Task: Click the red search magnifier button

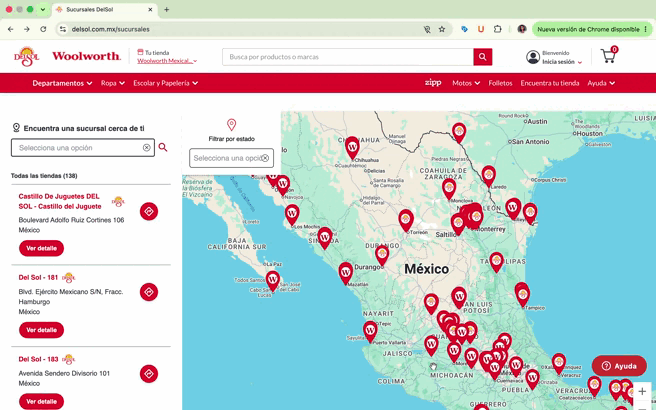Action: (x=482, y=57)
